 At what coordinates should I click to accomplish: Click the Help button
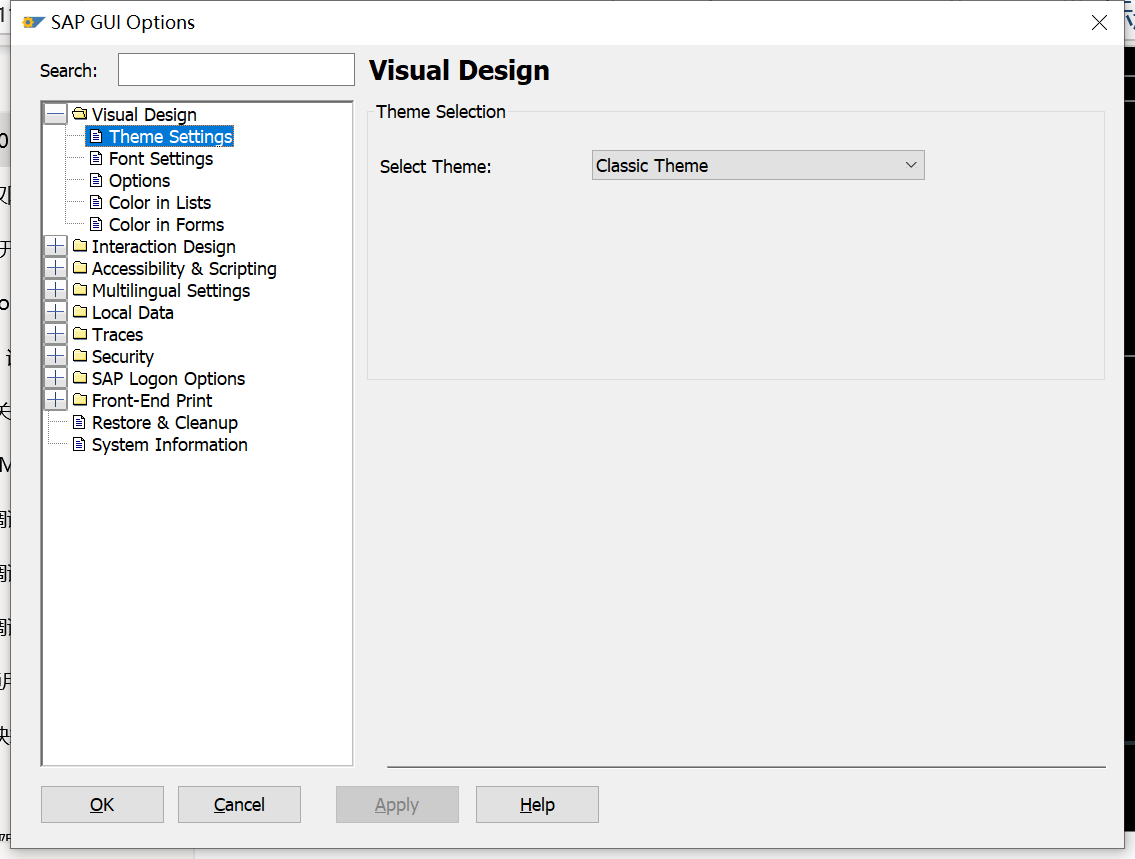coord(537,804)
